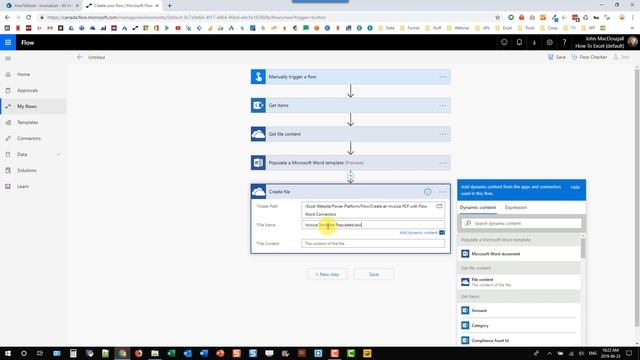Click the Save button below the flow
The width and height of the screenshot is (640, 360).
coord(373,274)
